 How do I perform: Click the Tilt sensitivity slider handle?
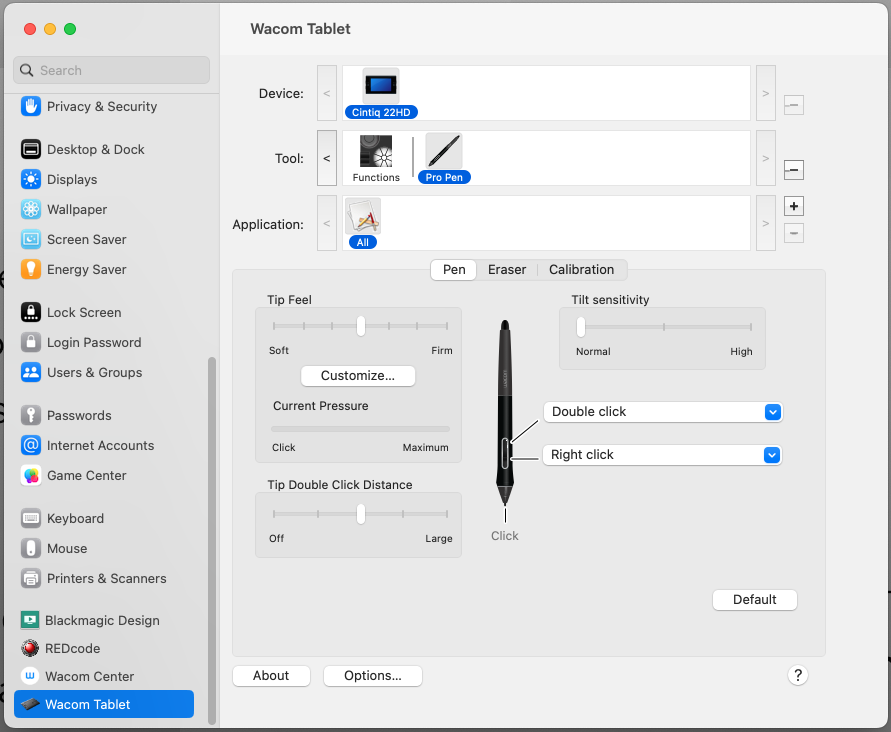pos(581,327)
